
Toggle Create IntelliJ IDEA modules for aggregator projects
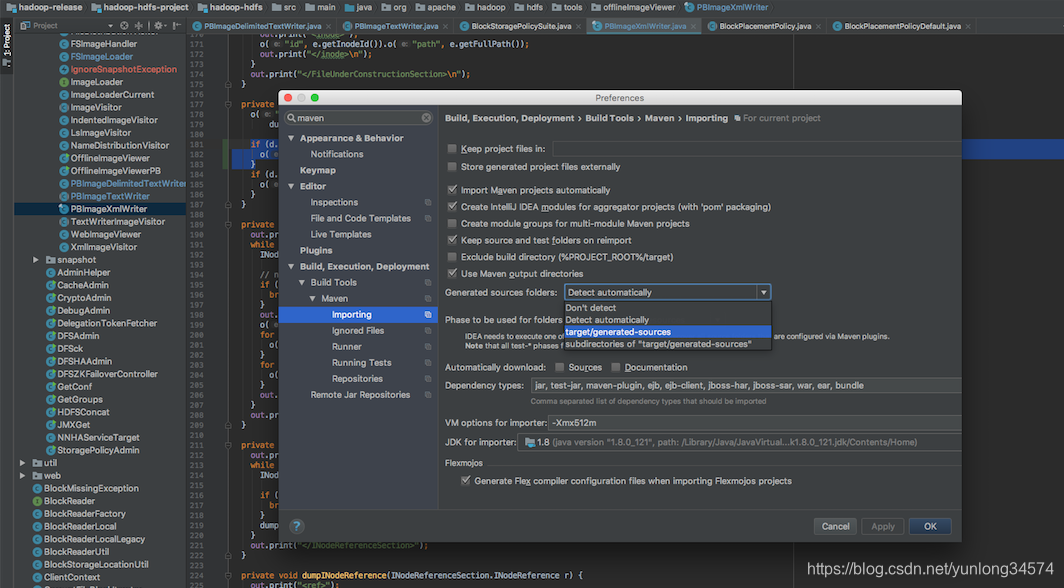point(452,207)
